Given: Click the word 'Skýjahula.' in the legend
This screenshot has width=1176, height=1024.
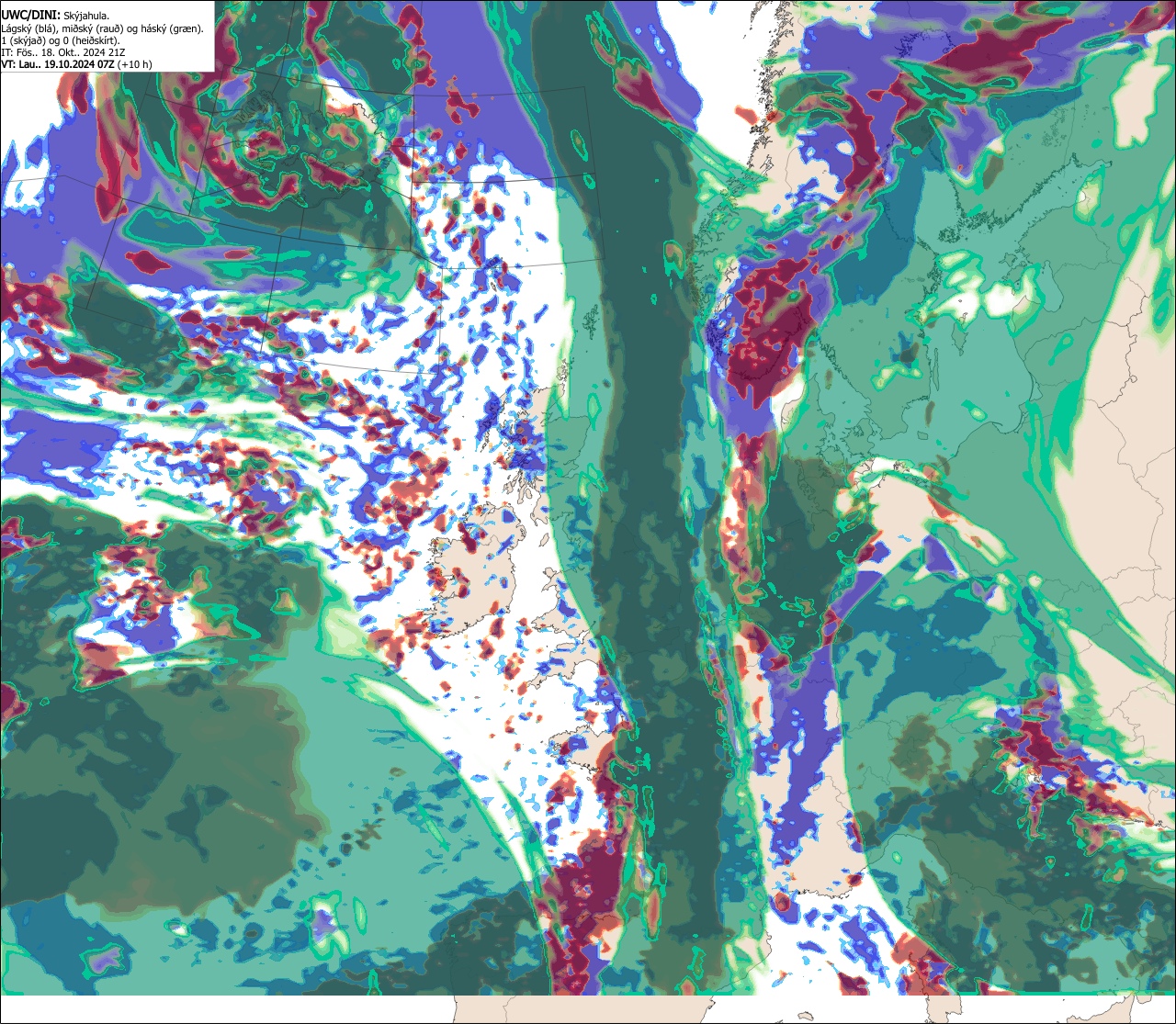Looking at the screenshot, I should pyautogui.click(x=86, y=16).
